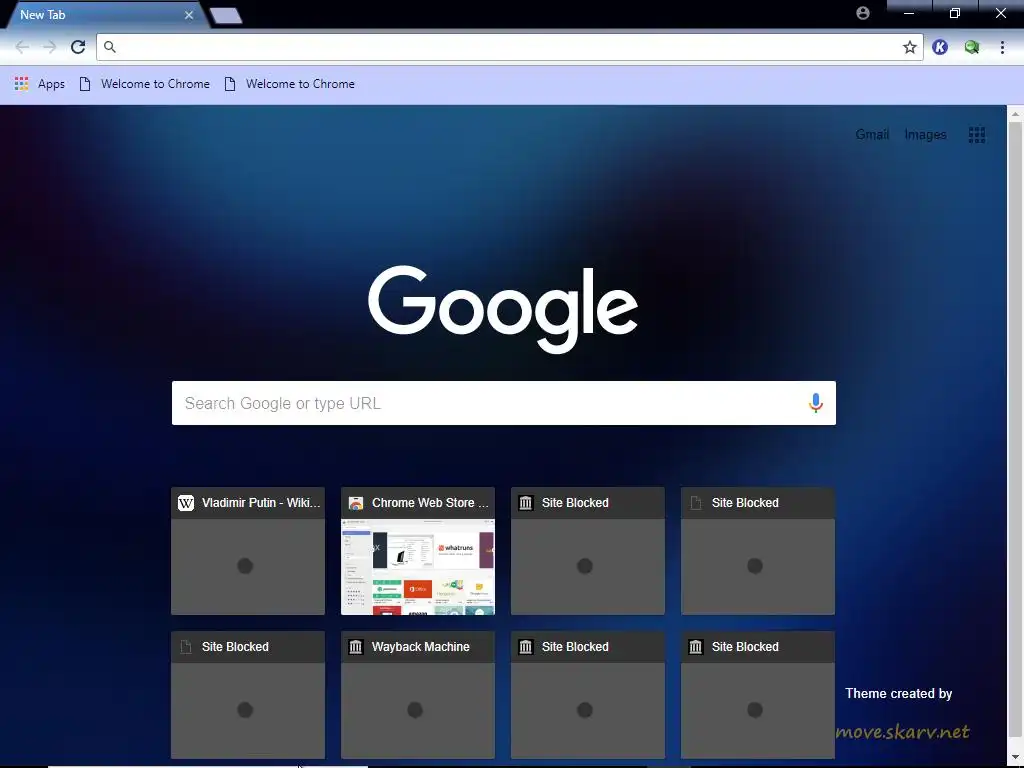Click the Chrome Web Store tile favicon
Screen dimensions: 1024x768
[356, 503]
